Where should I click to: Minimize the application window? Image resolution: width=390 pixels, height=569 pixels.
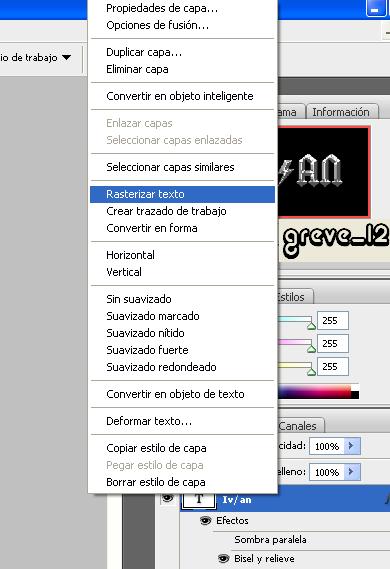pos(375,8)
